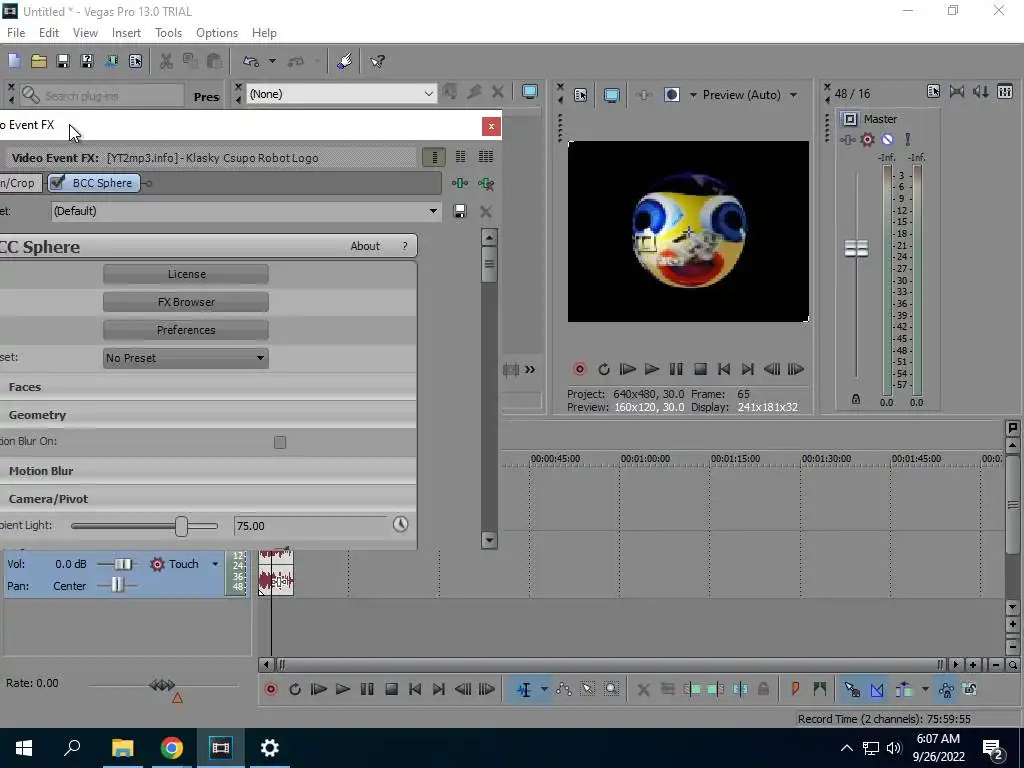The image size is (1024, 768).
Task: Open the File menu
Action: click(16, 33)
